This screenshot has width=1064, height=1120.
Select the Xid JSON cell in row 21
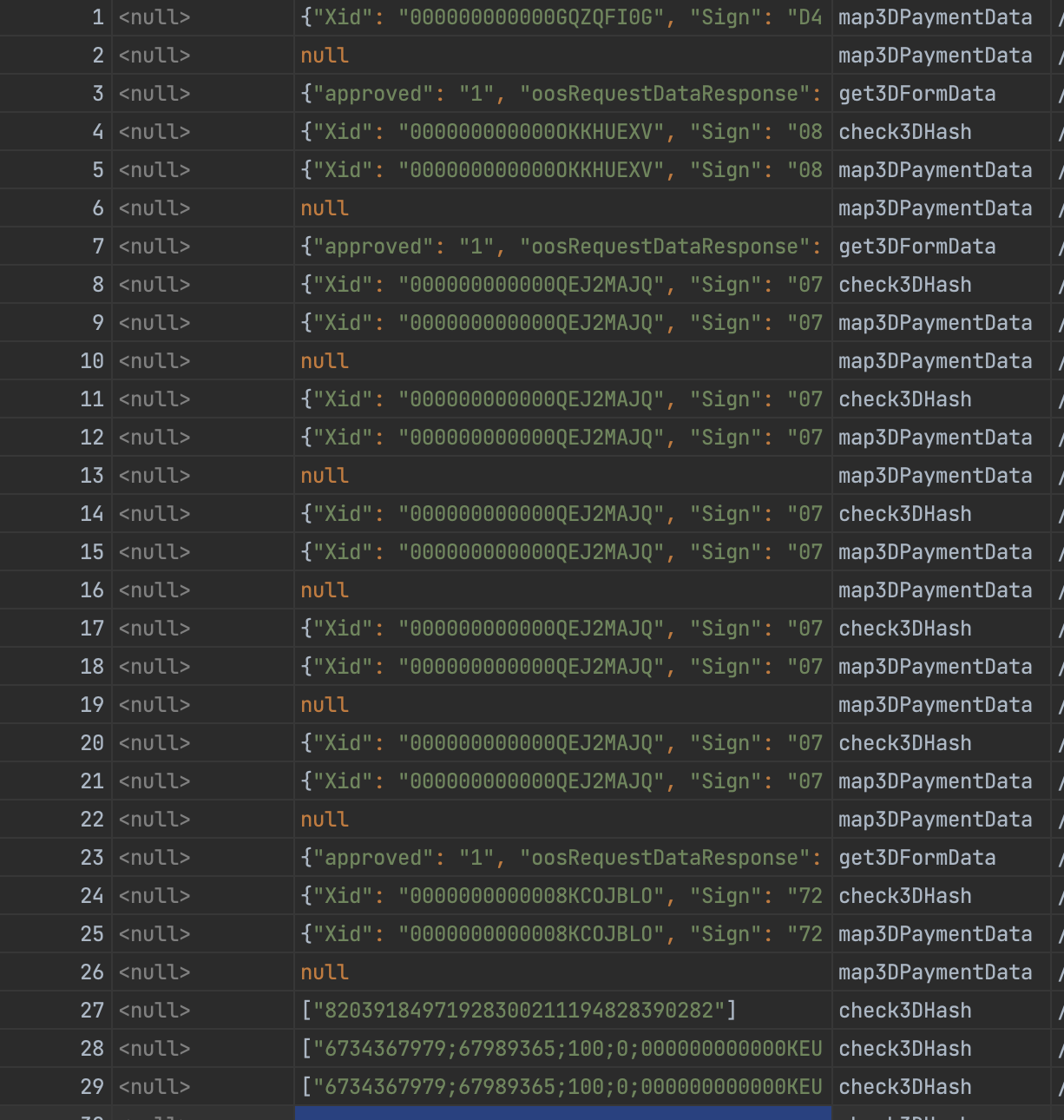pos(562,781)
